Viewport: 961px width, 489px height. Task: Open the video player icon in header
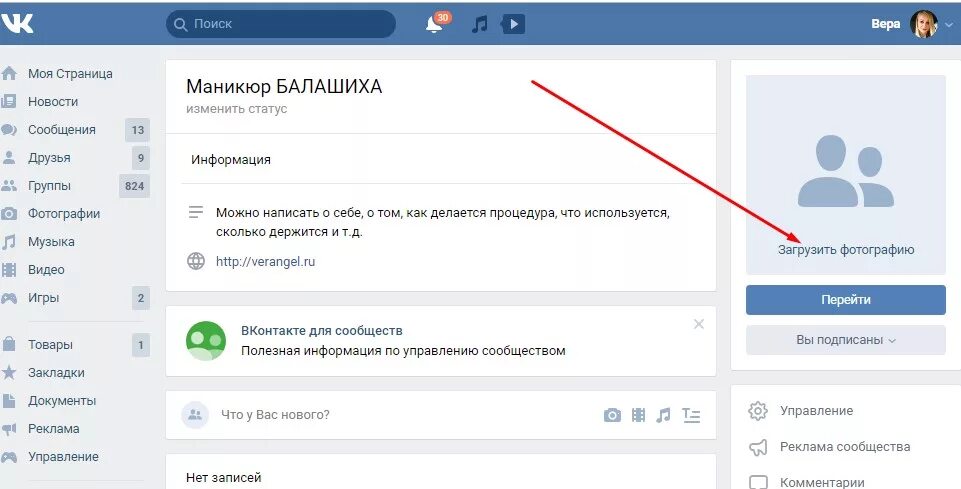(513, 24)
